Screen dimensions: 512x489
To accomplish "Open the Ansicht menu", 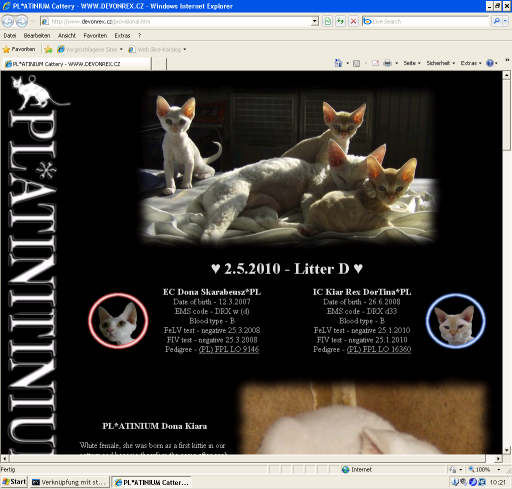I will click(67, 35).
